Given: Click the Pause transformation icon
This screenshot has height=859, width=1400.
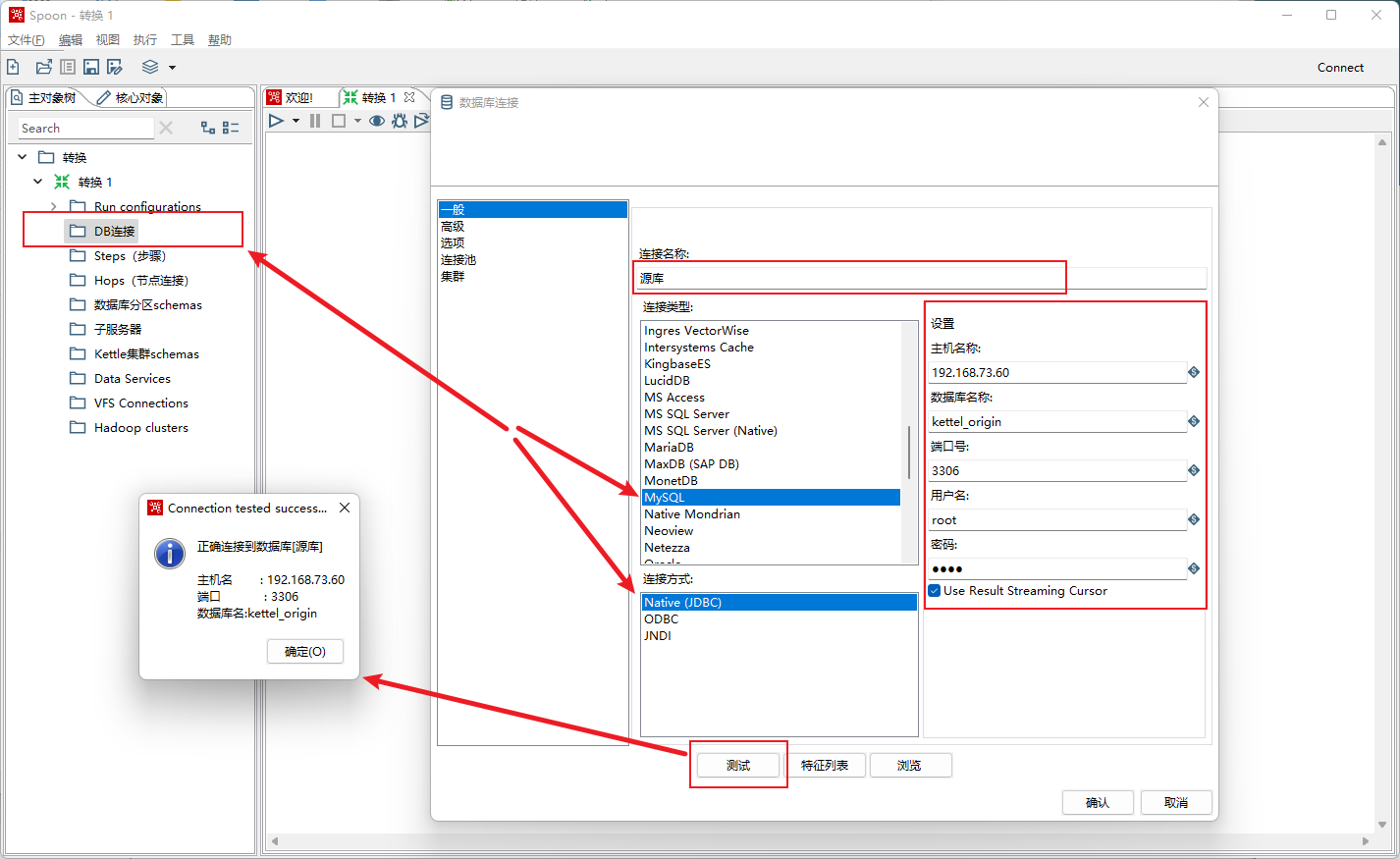Looking at the screenshot, I should pyautogui.click(x=315, y=121).
